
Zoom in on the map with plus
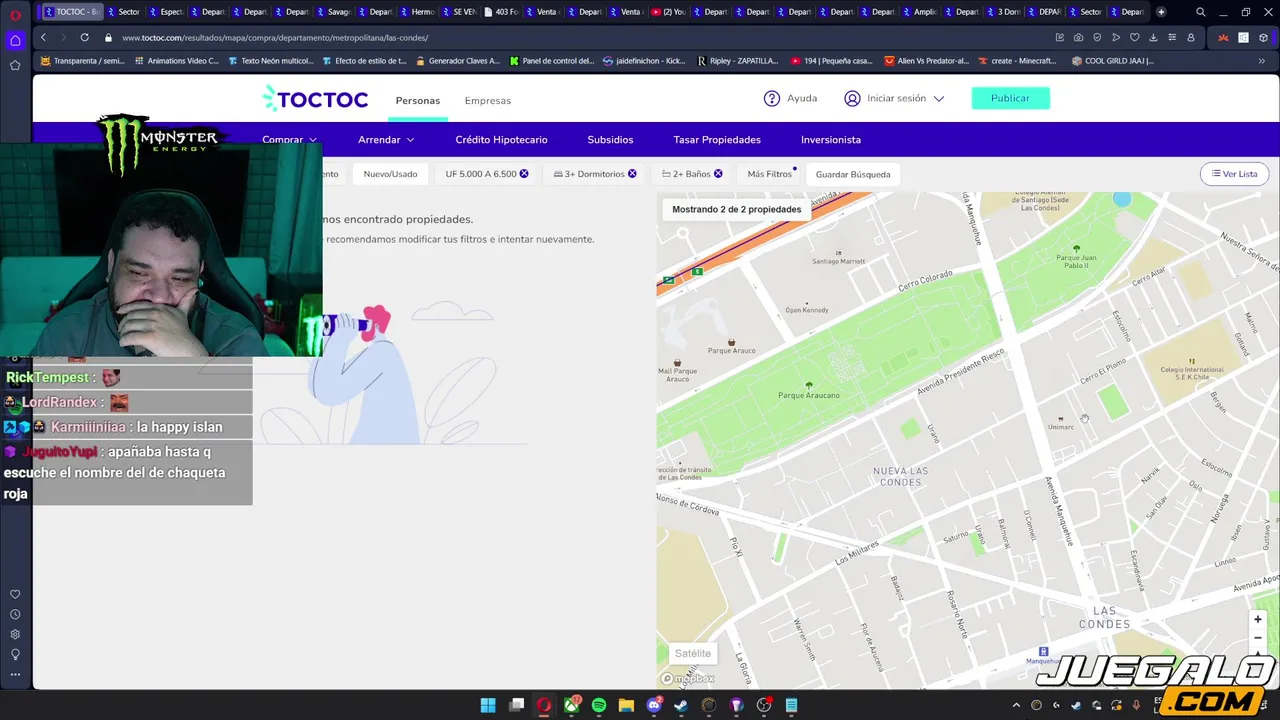(1258, 619)
